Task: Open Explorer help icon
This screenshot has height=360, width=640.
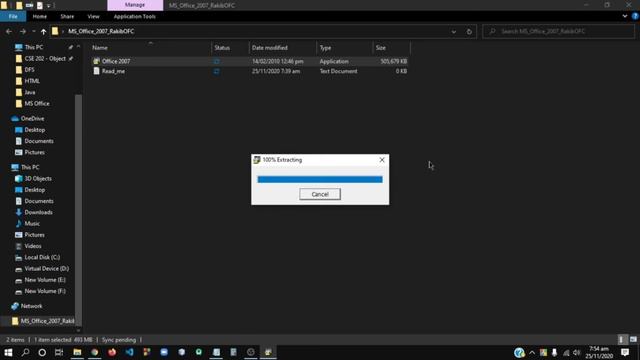Action: click(635, 16)
